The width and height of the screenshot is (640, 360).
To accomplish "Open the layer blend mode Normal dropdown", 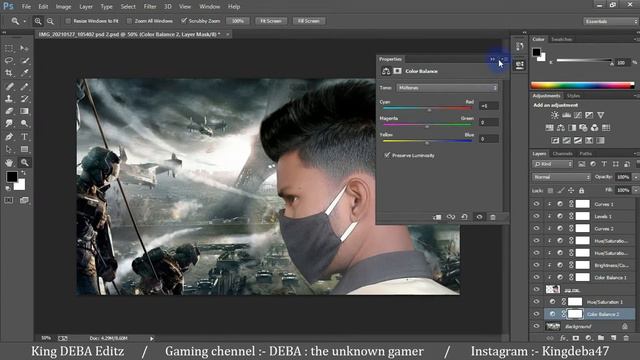I will tap(562, 177).
